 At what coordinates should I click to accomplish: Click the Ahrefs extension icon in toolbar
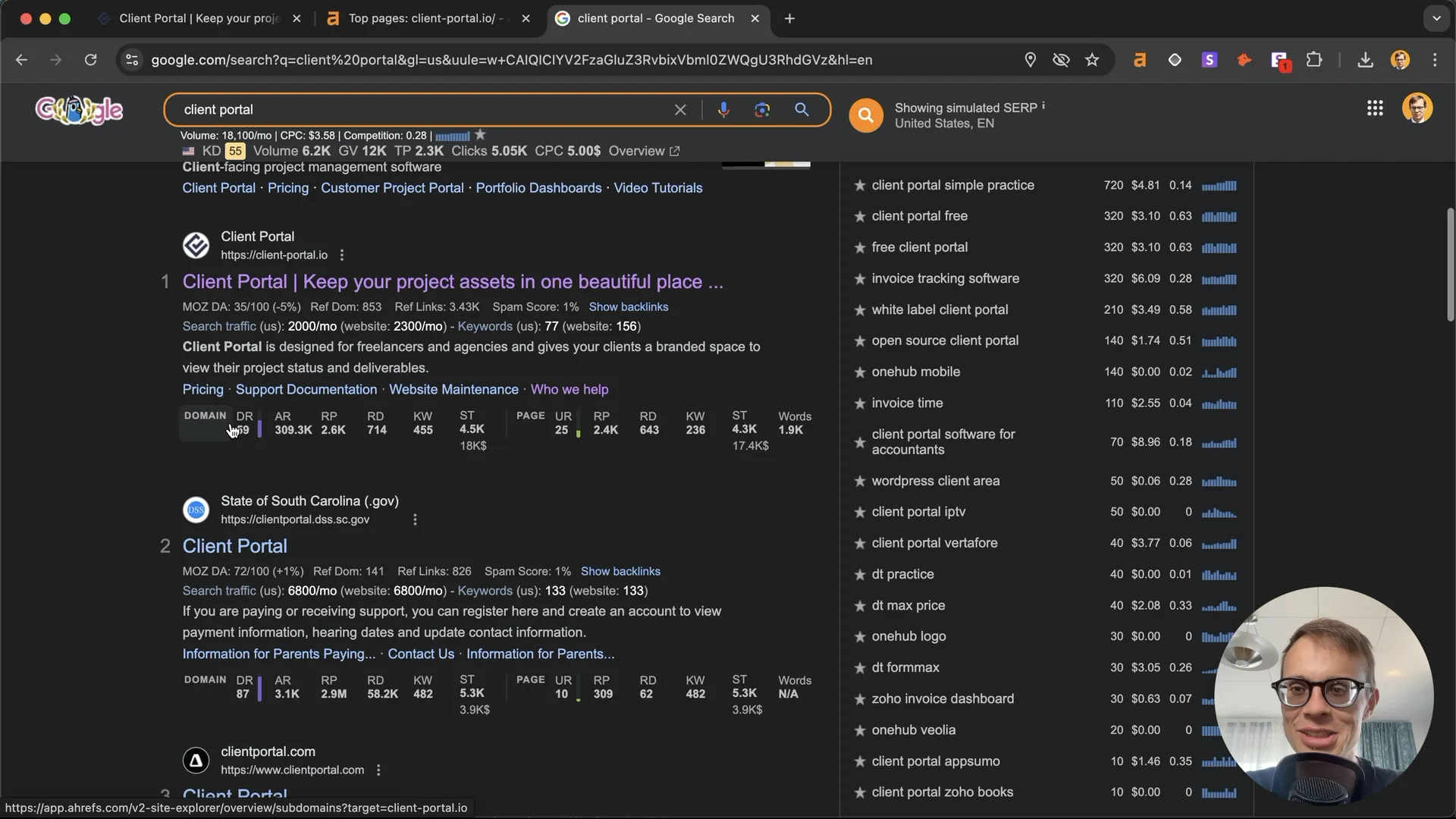1139,60
